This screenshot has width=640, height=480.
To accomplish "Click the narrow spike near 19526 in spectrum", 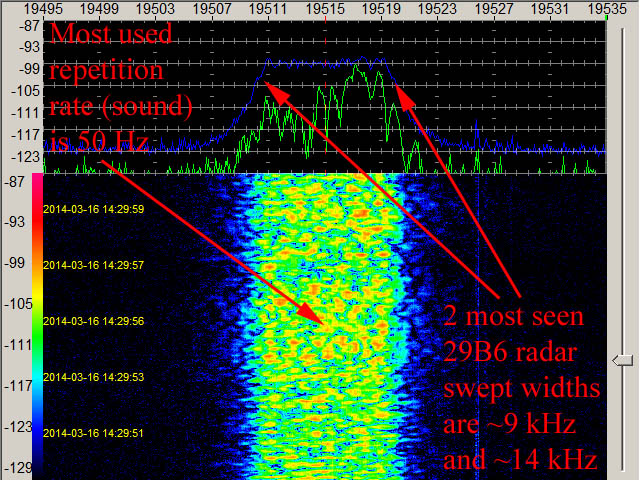I will point(477,135).
